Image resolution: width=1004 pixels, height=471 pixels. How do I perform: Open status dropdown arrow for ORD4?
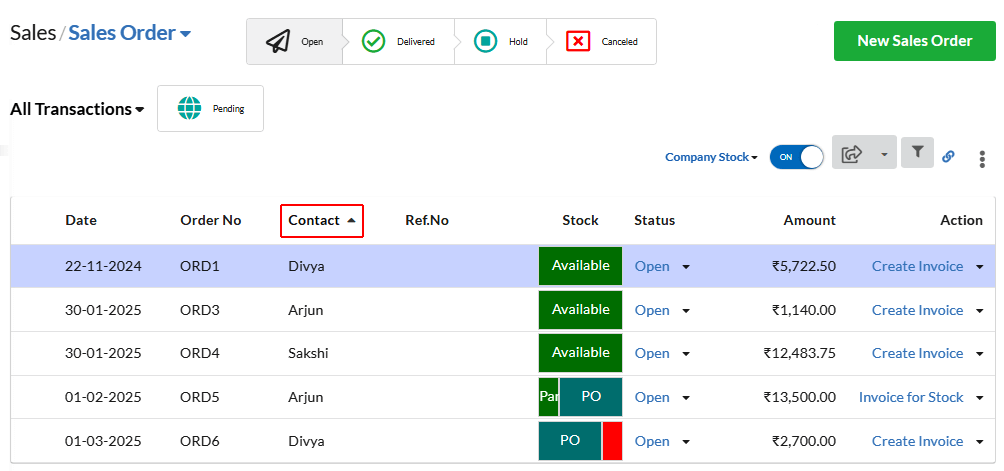pos(686,354)
